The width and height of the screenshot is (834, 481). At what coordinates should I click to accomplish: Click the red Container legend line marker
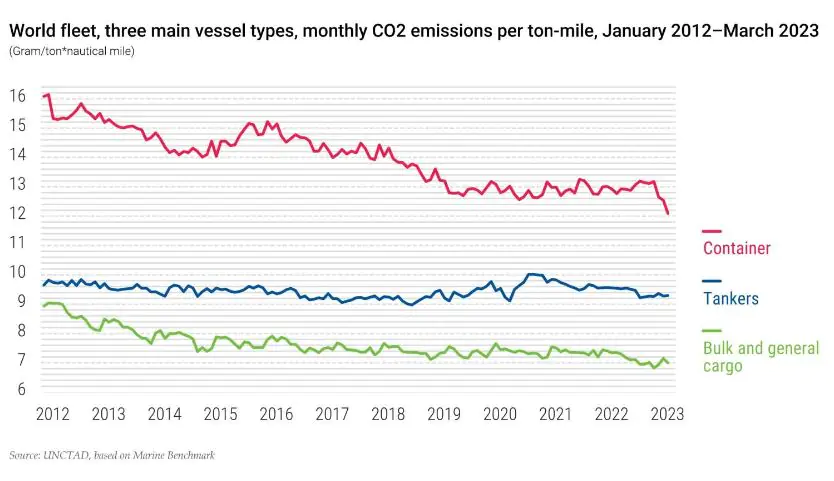coord(712,231)
